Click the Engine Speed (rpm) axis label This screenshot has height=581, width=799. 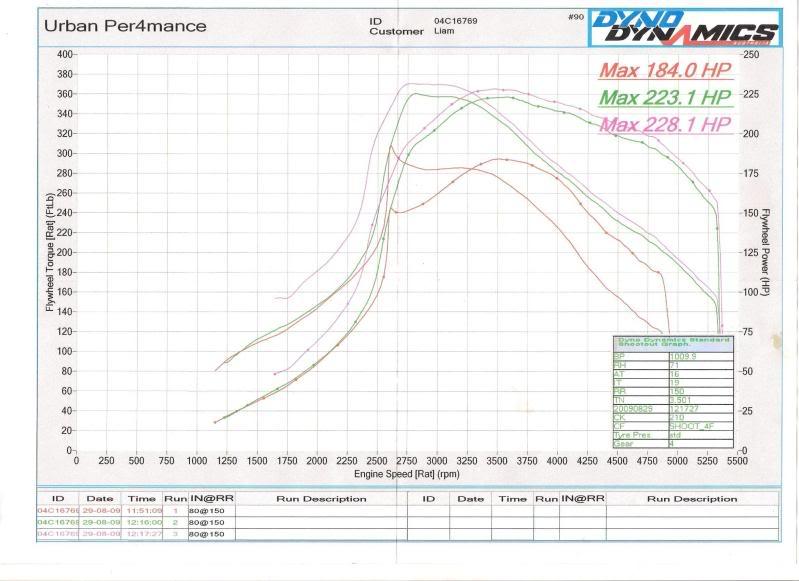click(404, 472)
